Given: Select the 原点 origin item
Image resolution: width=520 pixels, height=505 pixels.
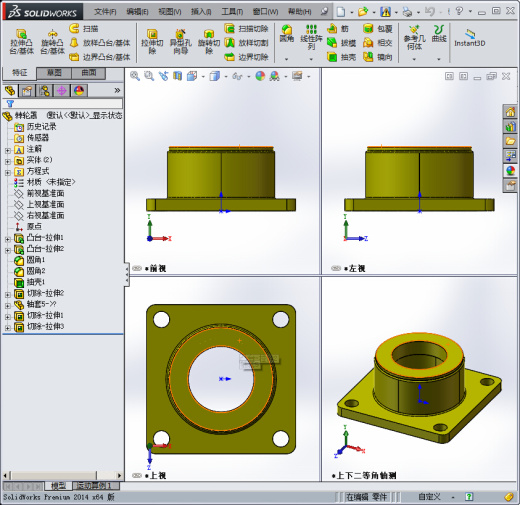Looking at the screenshot, I should coord(28,227).
